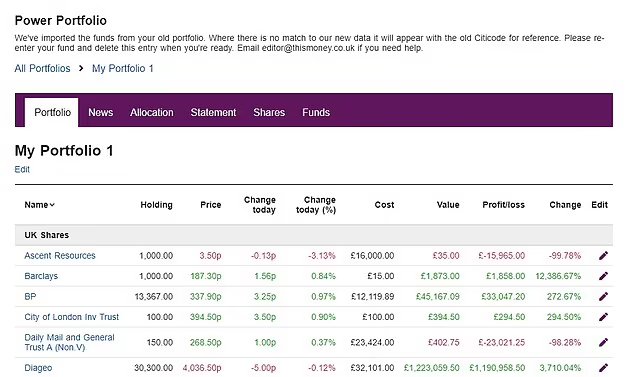Image resolution: width=634 pixels, height=377 pixels.
Task: Select Diageo price 4,036.50p
Action: coord(202,368)
